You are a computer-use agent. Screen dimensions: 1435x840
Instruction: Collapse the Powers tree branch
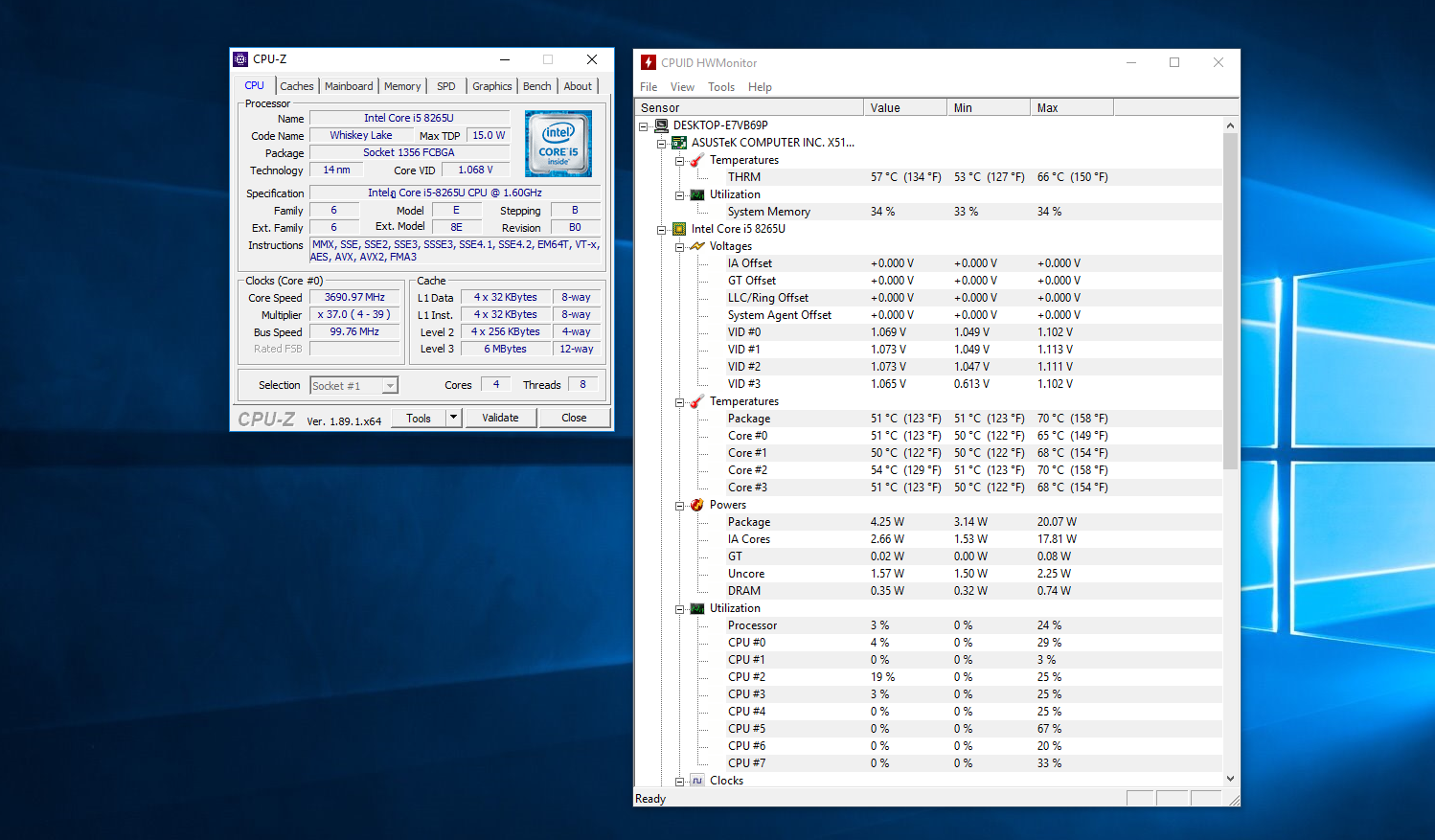click(x=680, y=506)
